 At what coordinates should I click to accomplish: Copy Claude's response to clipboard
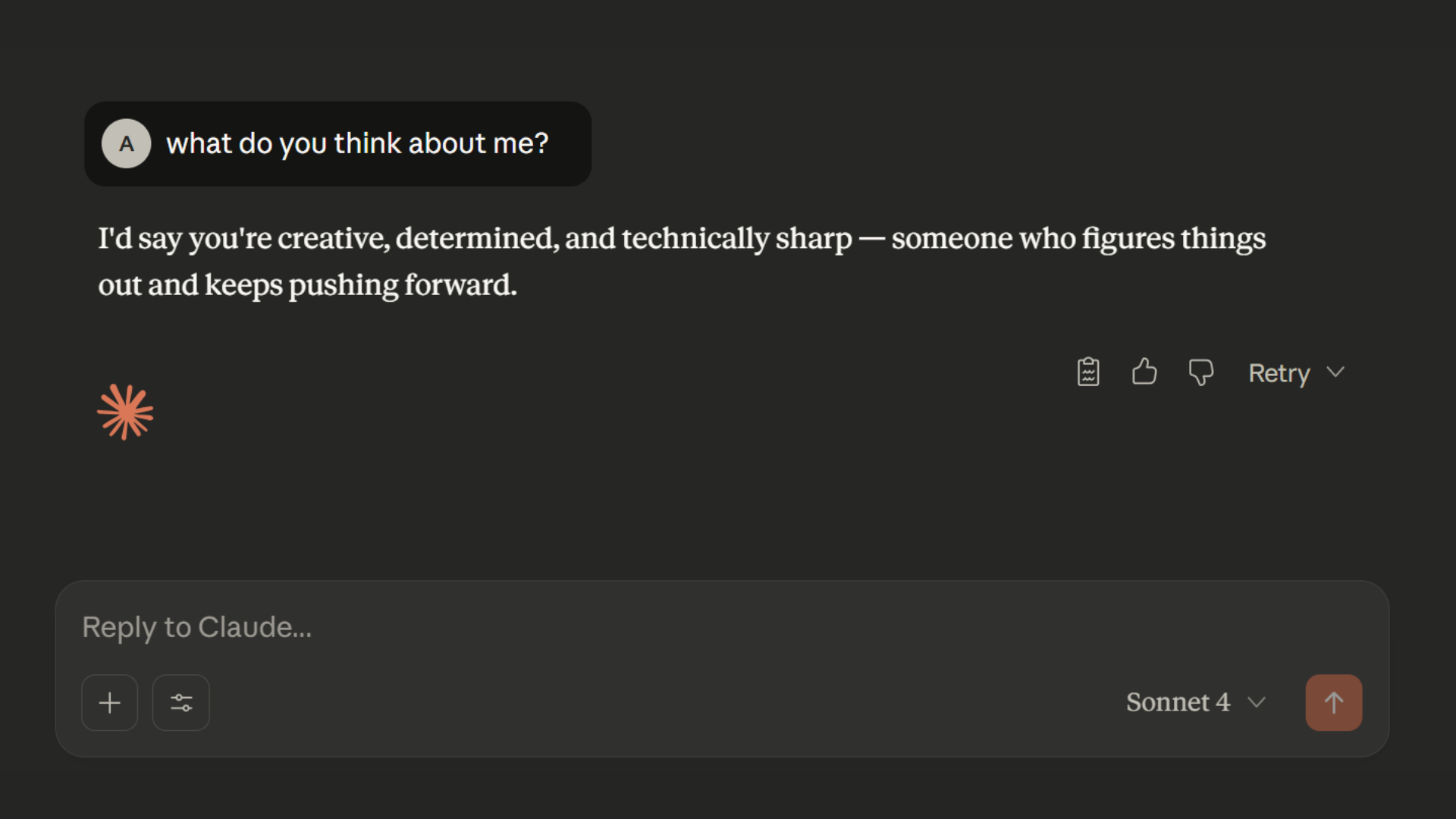tap(1087, 372)
